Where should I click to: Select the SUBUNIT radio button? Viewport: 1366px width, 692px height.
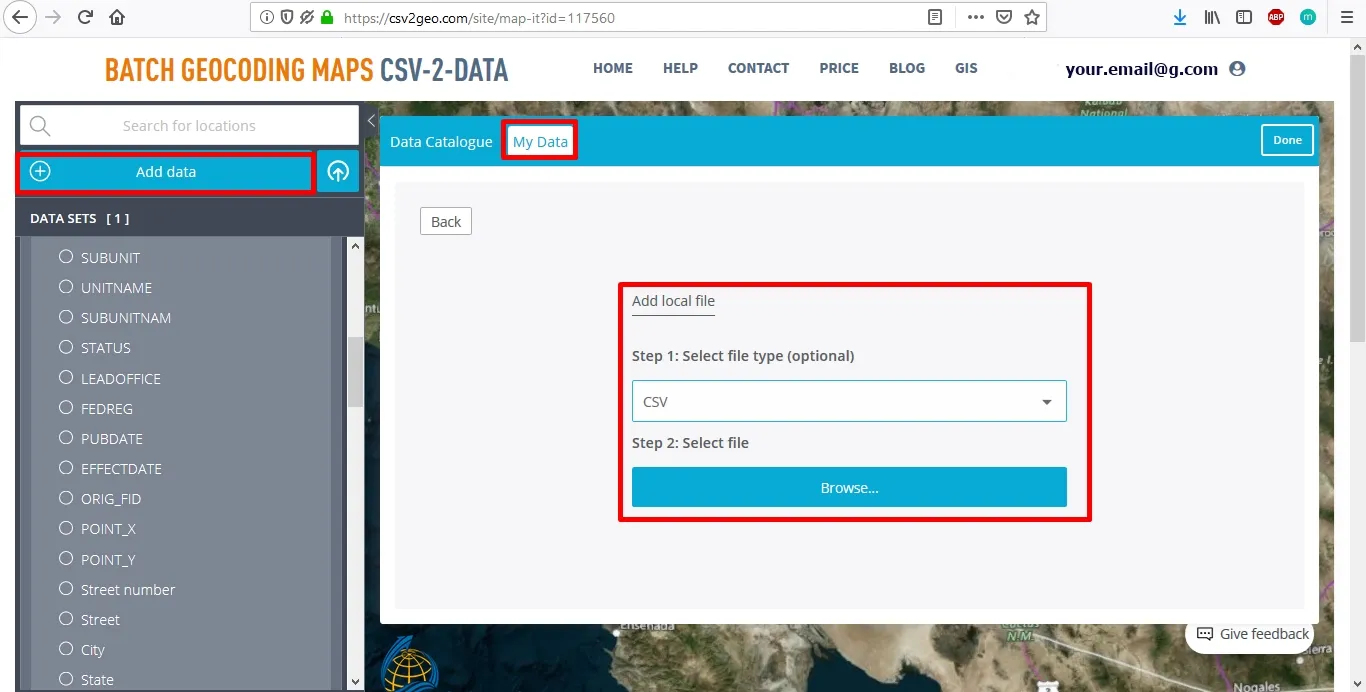pyautogui.click(x=66, y=257)
